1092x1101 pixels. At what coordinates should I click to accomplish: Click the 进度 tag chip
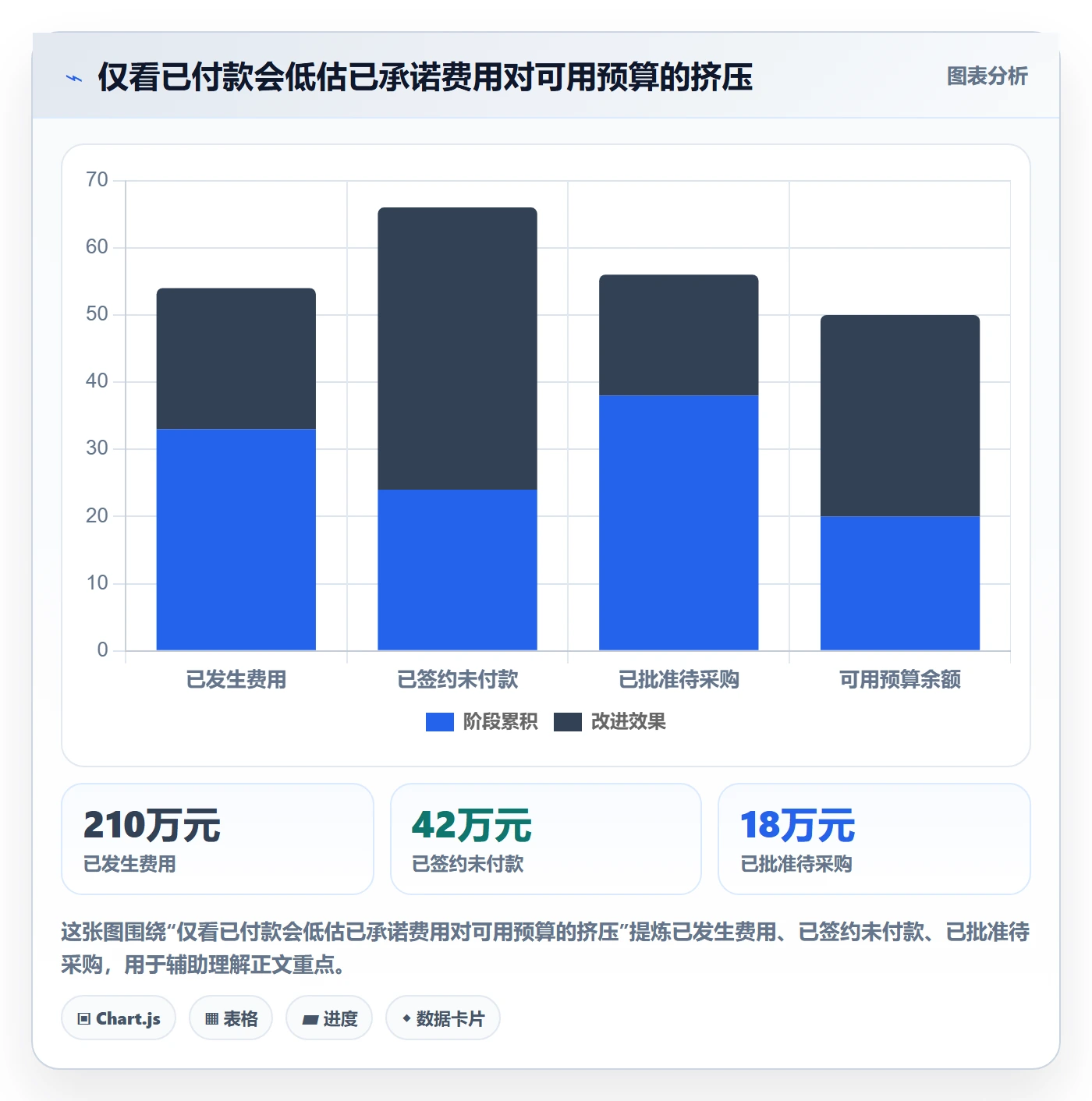click(329, 1018)
